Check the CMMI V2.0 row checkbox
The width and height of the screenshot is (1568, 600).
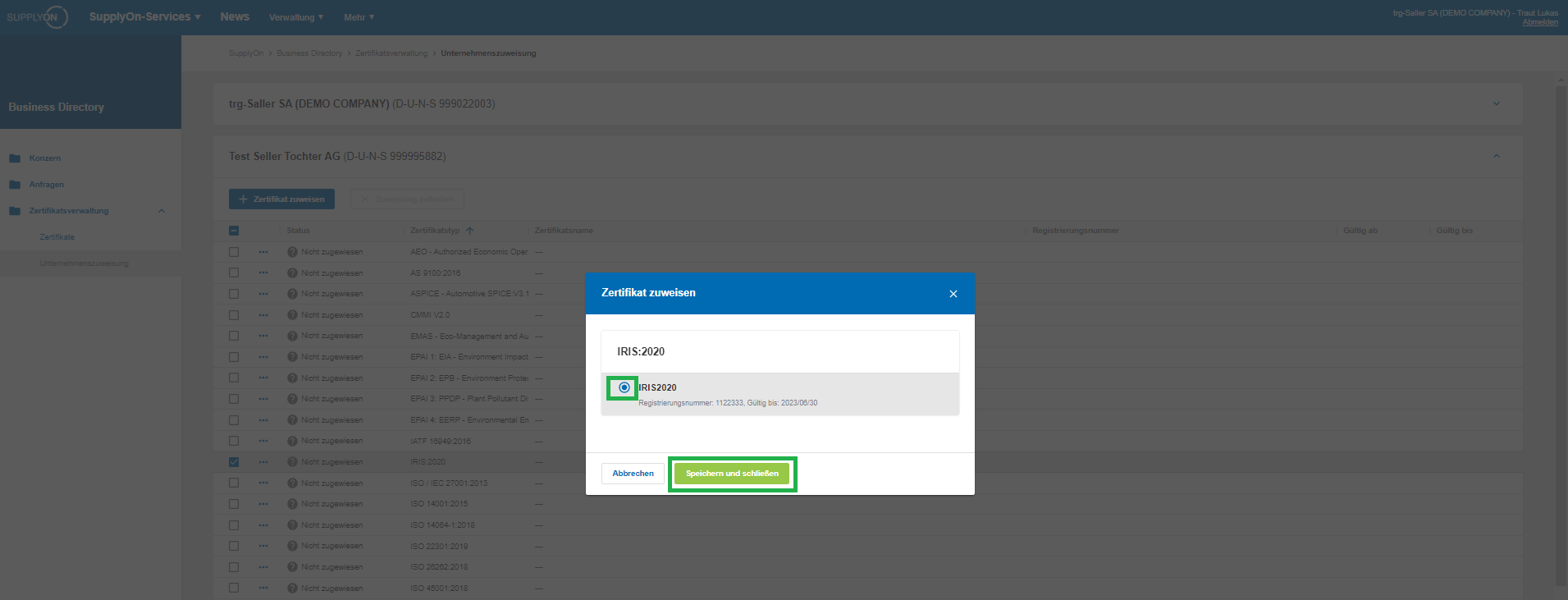234,315
